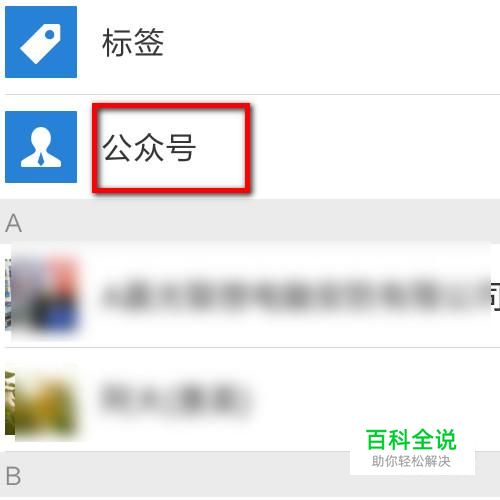Tap the Official Accounts person icon

tap(41, 147)
